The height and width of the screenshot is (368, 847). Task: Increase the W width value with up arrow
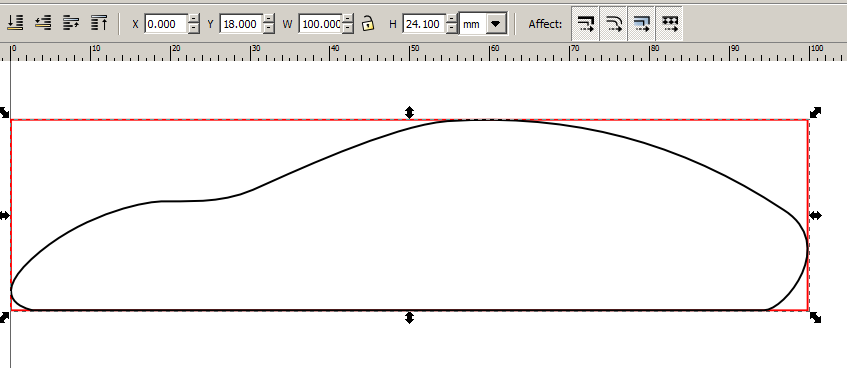pyautogui.click(x=348, y=19)
